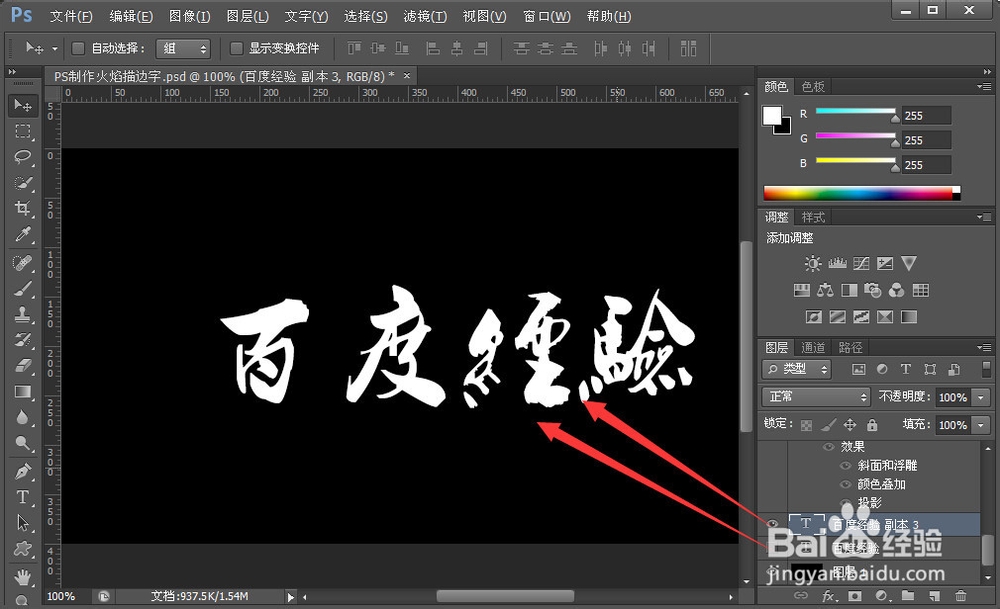Click the foreground color swatch
The image size is (1000, 609).
pos(772,116)
